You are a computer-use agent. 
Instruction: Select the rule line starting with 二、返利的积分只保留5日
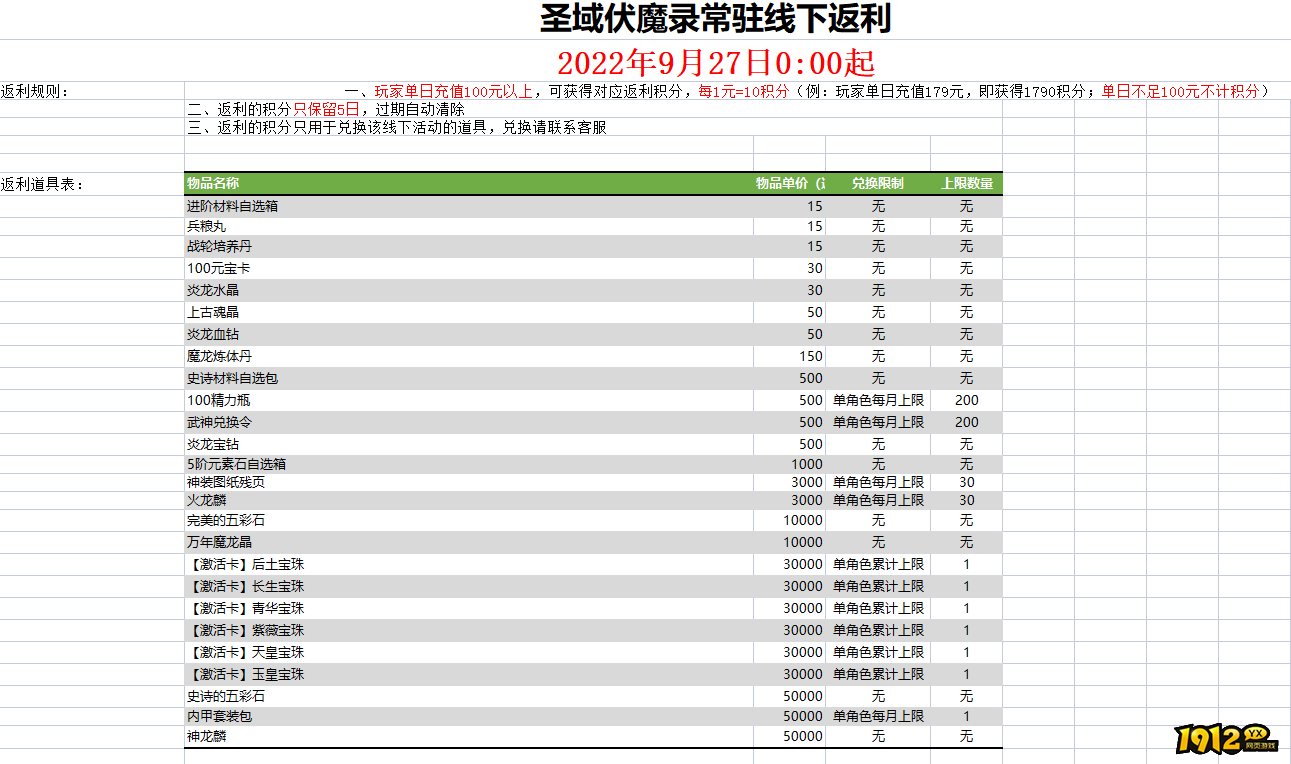(x=325, y=109)
